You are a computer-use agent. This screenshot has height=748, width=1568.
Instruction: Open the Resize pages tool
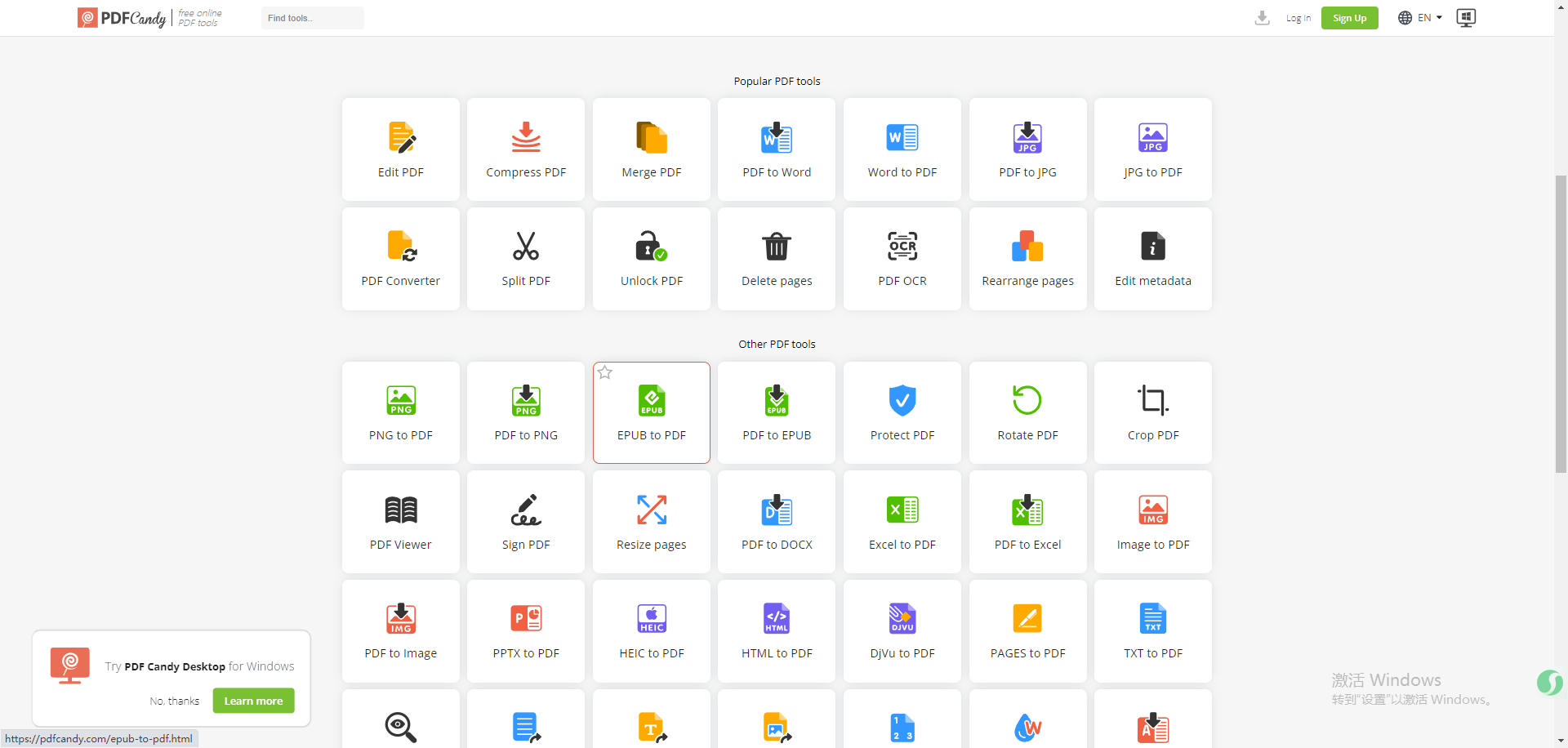click(x=652, y=522)
